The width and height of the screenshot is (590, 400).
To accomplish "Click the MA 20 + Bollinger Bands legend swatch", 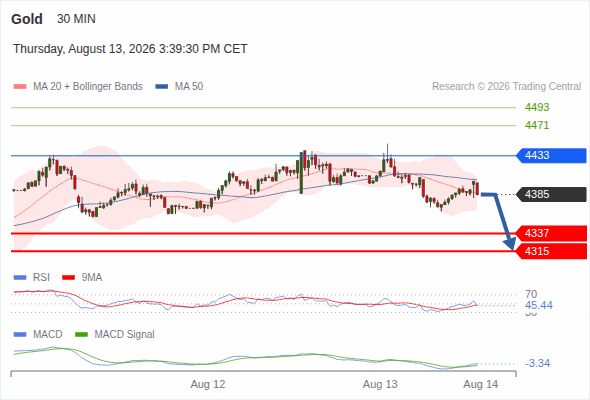I will [x=20, y=87].
